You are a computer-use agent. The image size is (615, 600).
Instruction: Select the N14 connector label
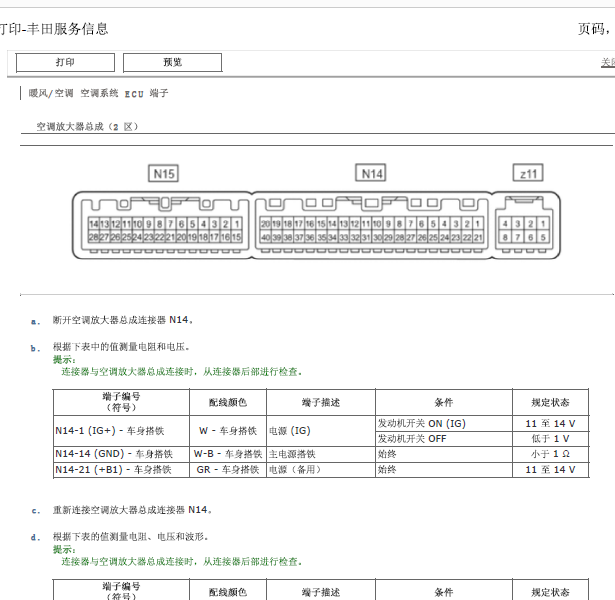371,173
